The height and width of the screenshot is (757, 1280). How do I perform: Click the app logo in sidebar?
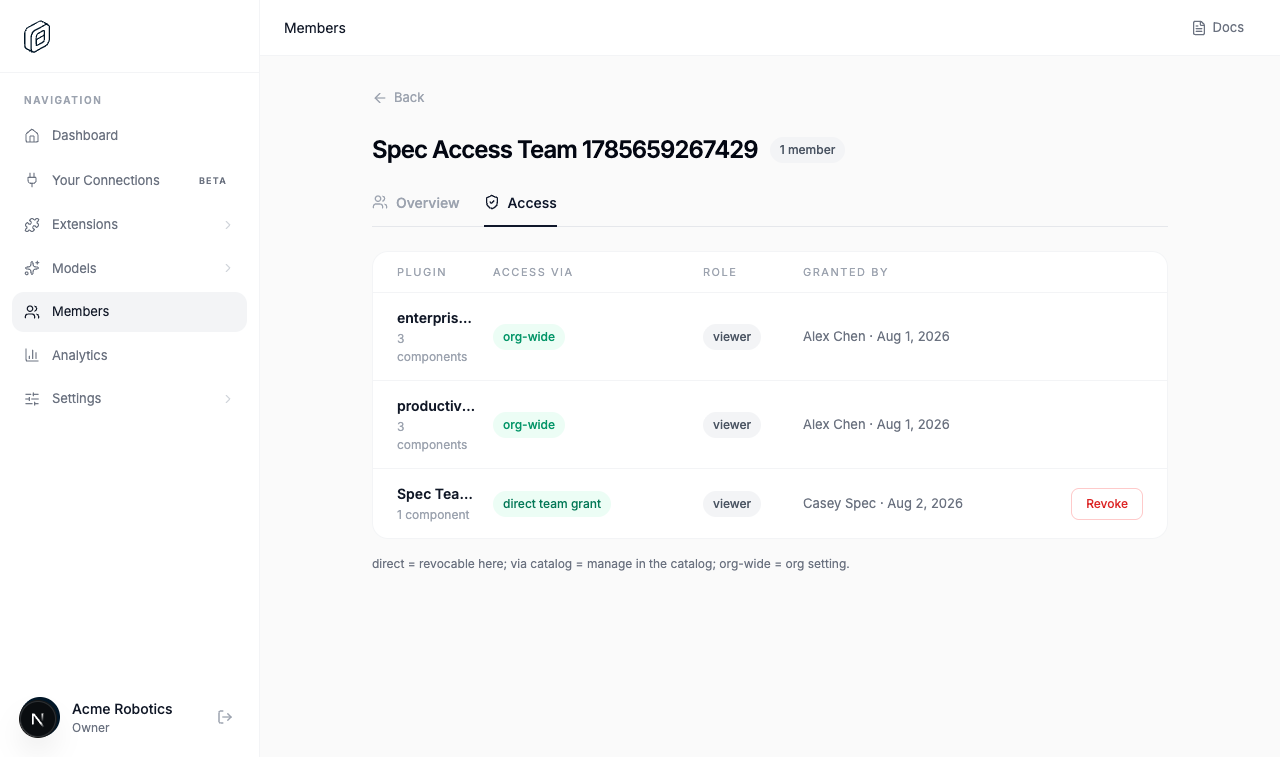[x=37, y=37]
